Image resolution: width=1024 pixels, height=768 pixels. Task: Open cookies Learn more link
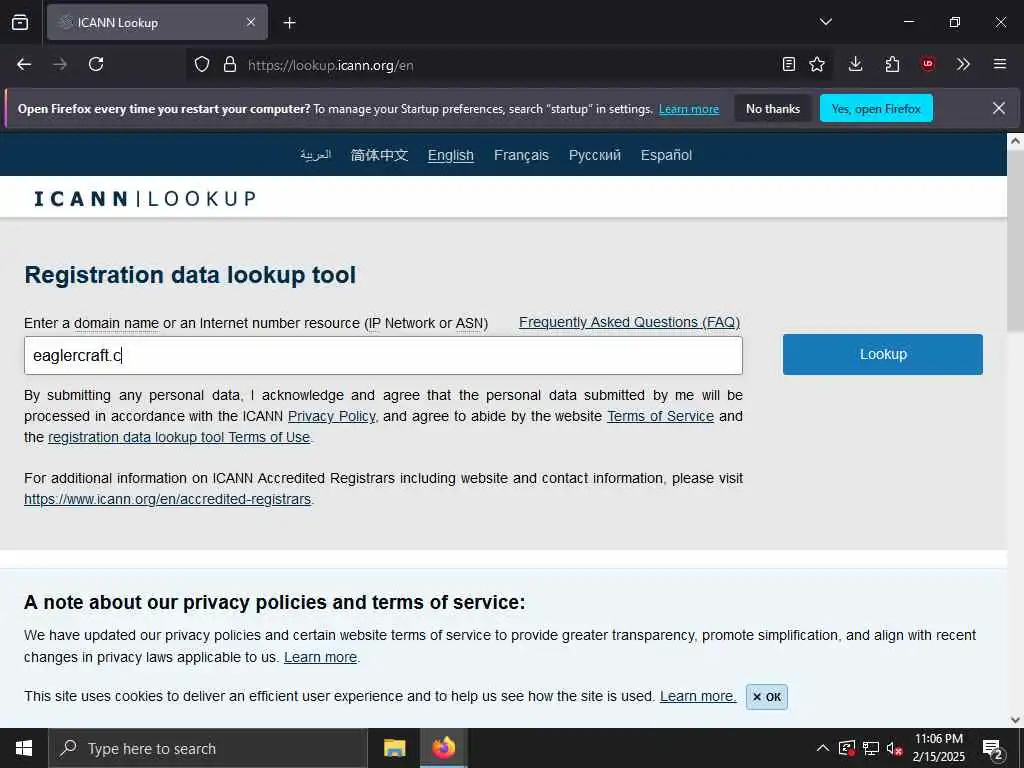coord(698,696)
